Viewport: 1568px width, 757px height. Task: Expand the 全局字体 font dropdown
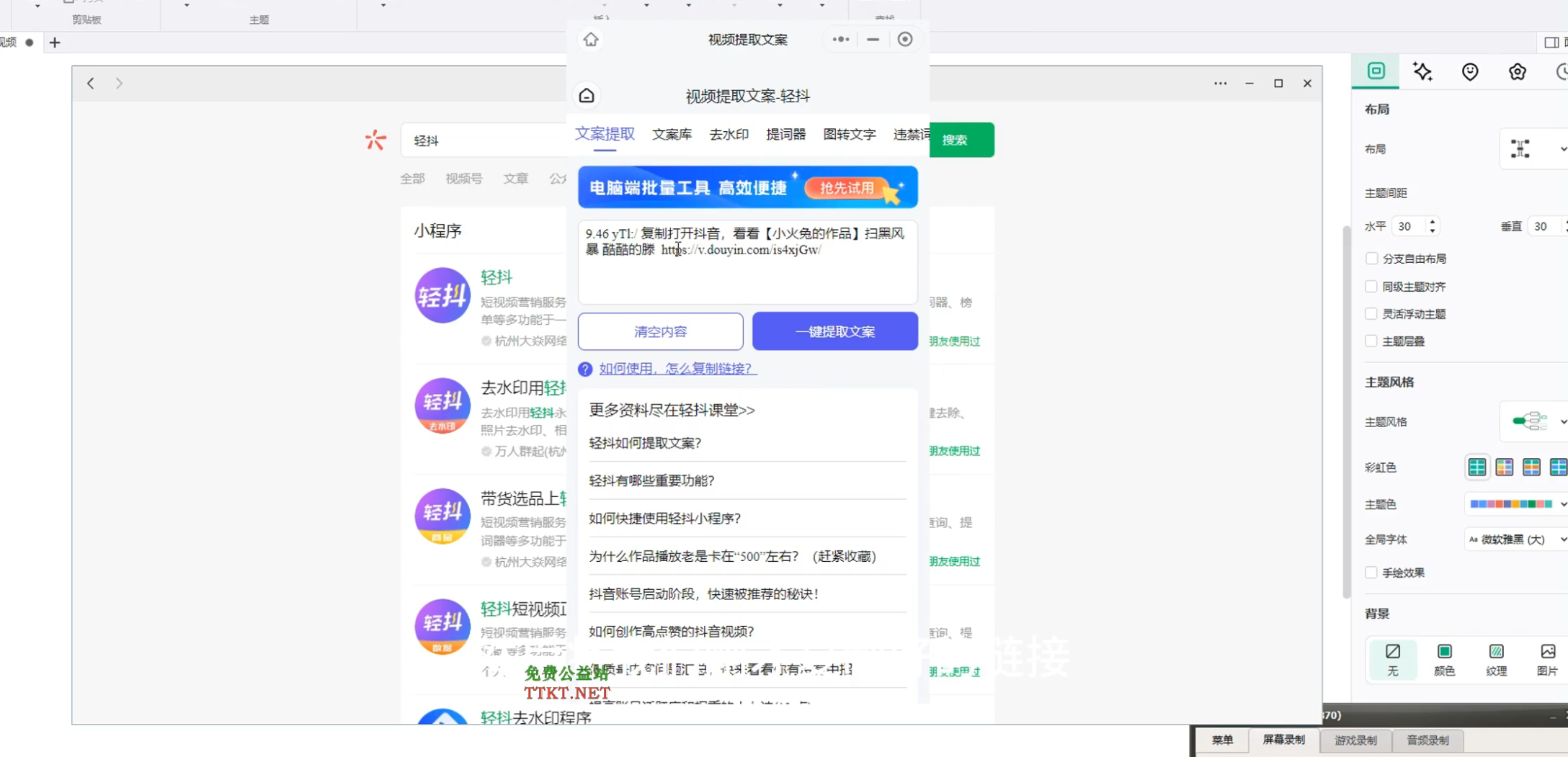pyautogui.click(x=1516, y=539)
